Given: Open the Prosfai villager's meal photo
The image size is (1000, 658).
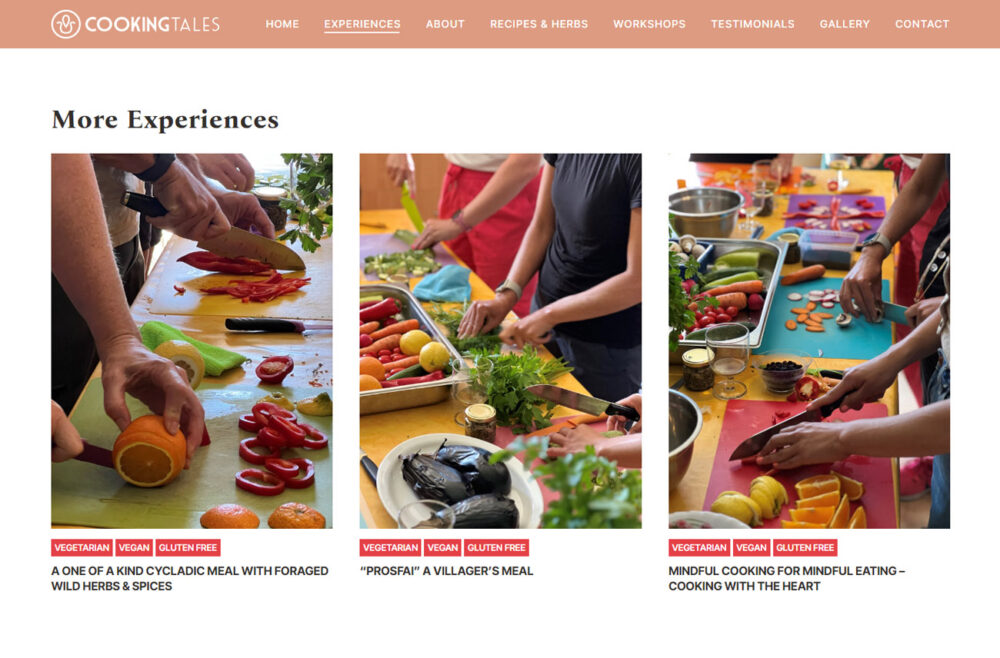Looking at the screenshot, I should pyautogui.click(x=501, y=340).
